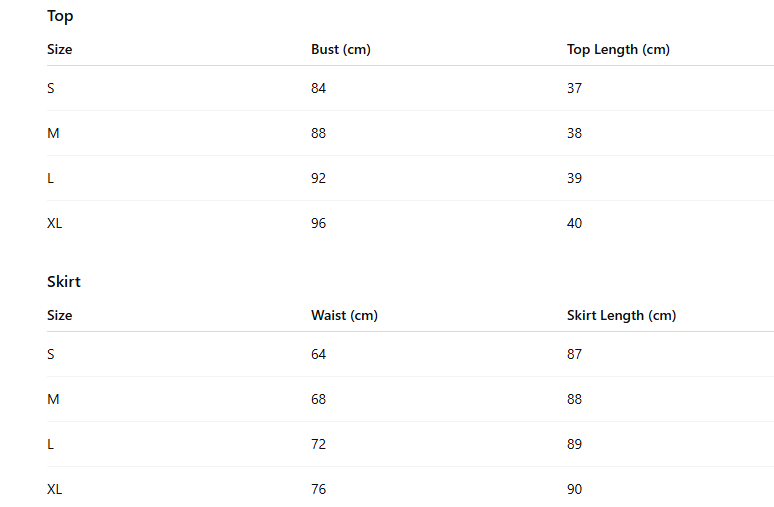Click bust value 92 for size L
Viewport: 774px width, 507px height.
(x=319, y=179)
